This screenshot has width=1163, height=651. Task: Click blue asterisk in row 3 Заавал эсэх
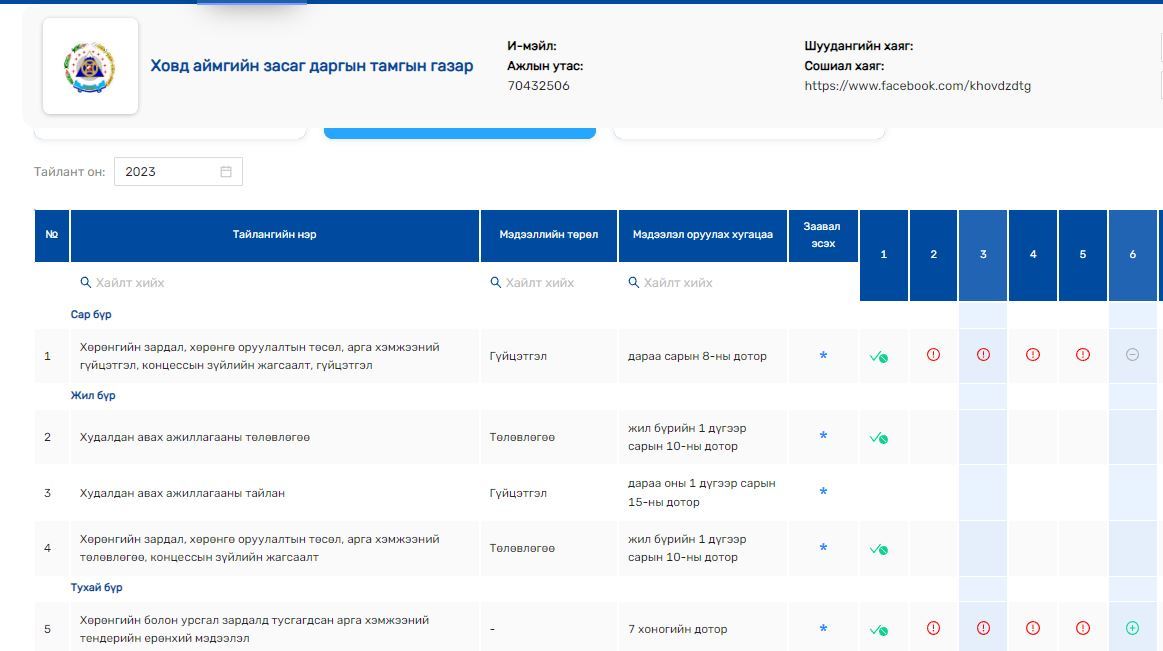[823, 492]
